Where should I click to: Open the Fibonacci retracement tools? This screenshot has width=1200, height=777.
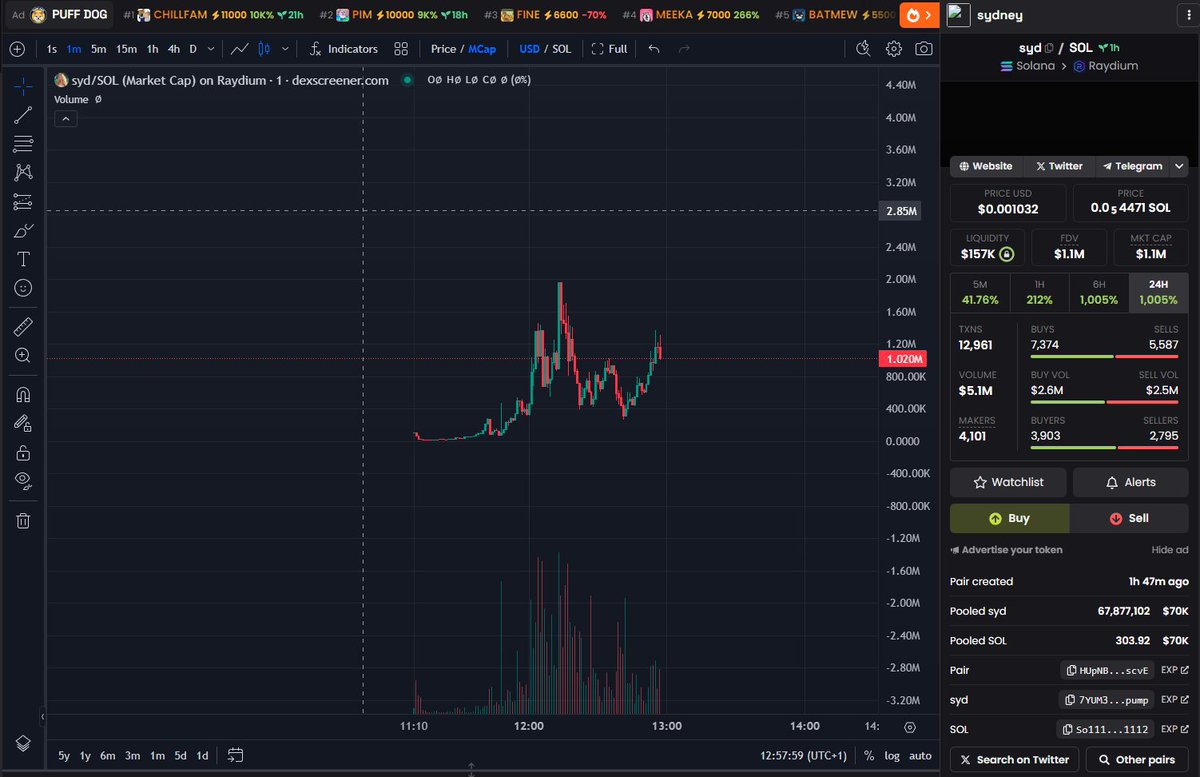click(22, 144)
